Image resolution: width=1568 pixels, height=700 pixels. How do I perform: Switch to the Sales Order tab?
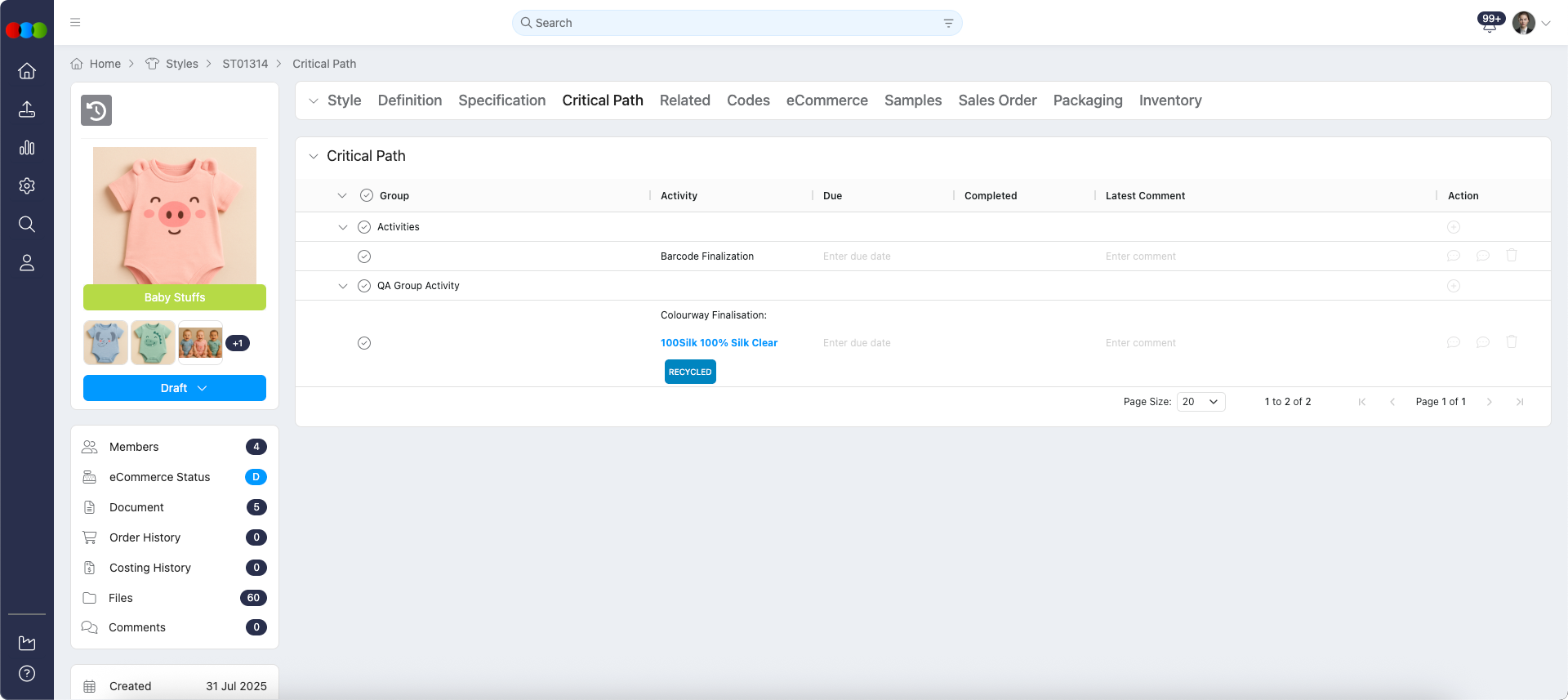pyautogui.click(x=996, y=100)
